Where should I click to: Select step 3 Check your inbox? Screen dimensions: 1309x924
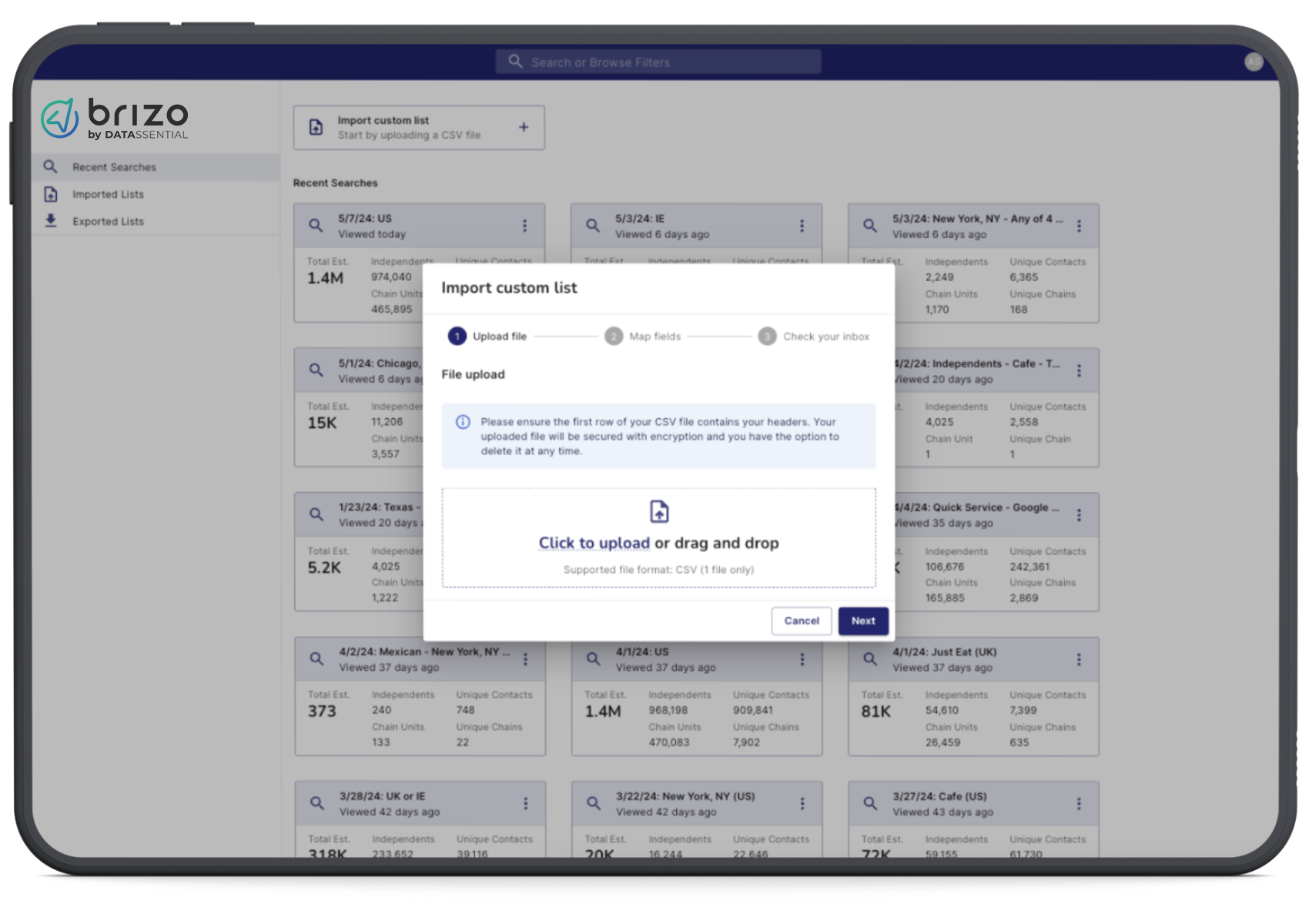(814, 336)
